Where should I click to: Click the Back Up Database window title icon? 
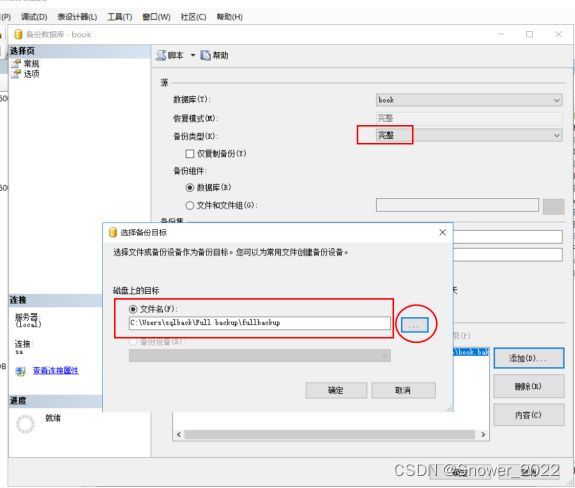(18, 34)
